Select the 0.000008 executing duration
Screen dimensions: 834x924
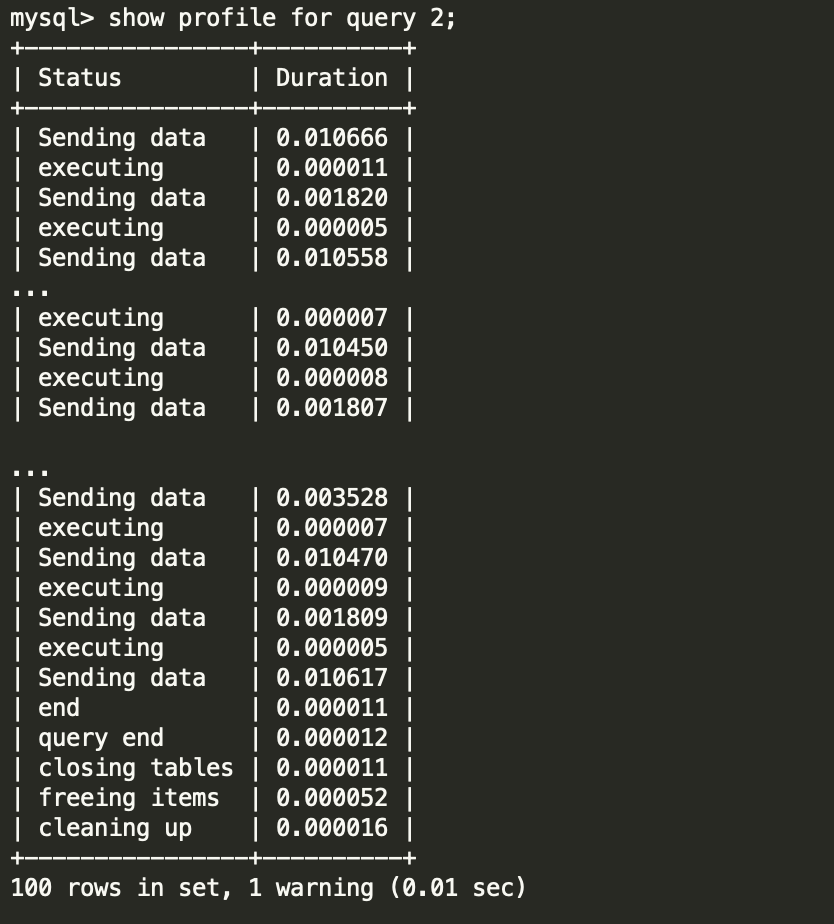[331, 378]
